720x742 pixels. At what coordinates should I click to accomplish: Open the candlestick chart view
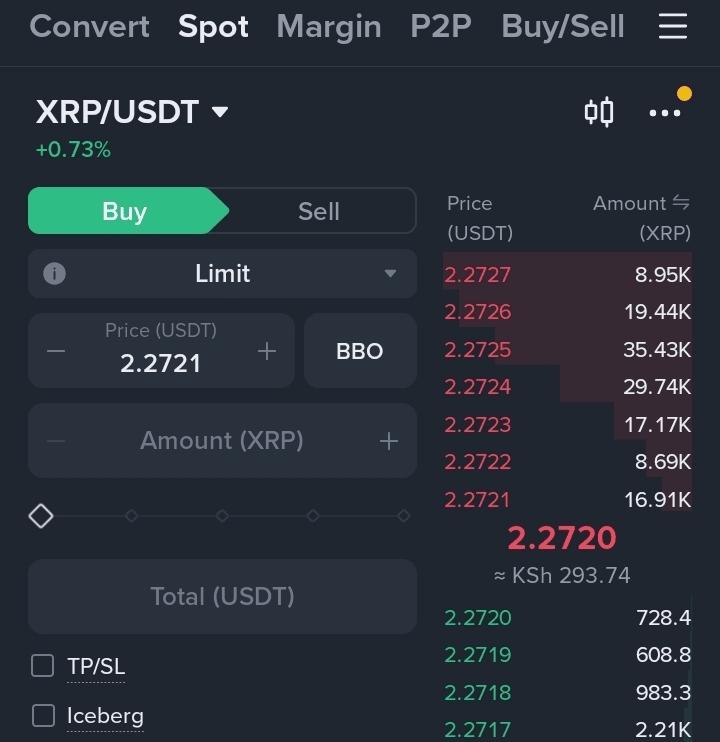(599, 112)
